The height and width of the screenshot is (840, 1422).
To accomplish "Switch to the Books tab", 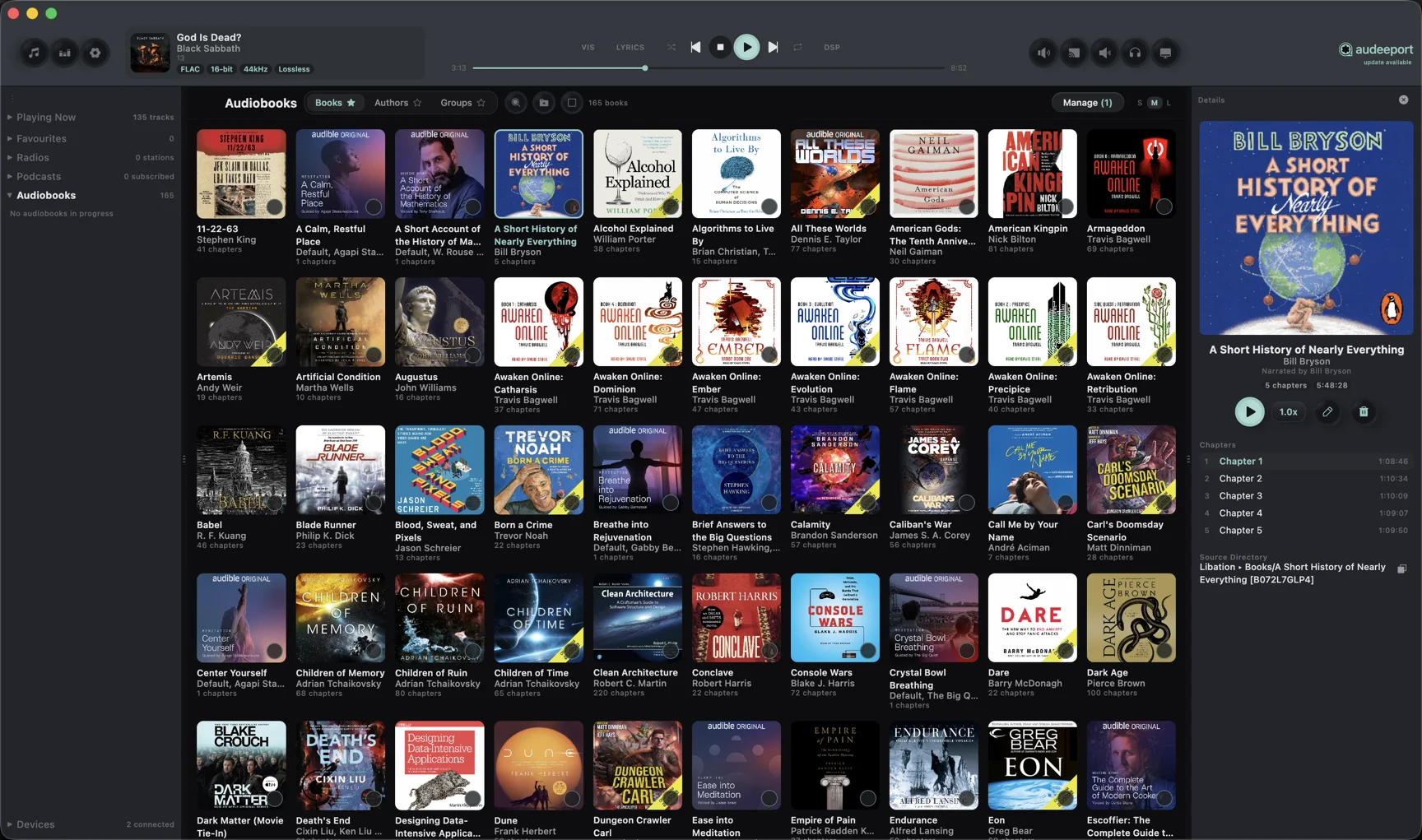I will pyautogui.click(x=335, y=103).
